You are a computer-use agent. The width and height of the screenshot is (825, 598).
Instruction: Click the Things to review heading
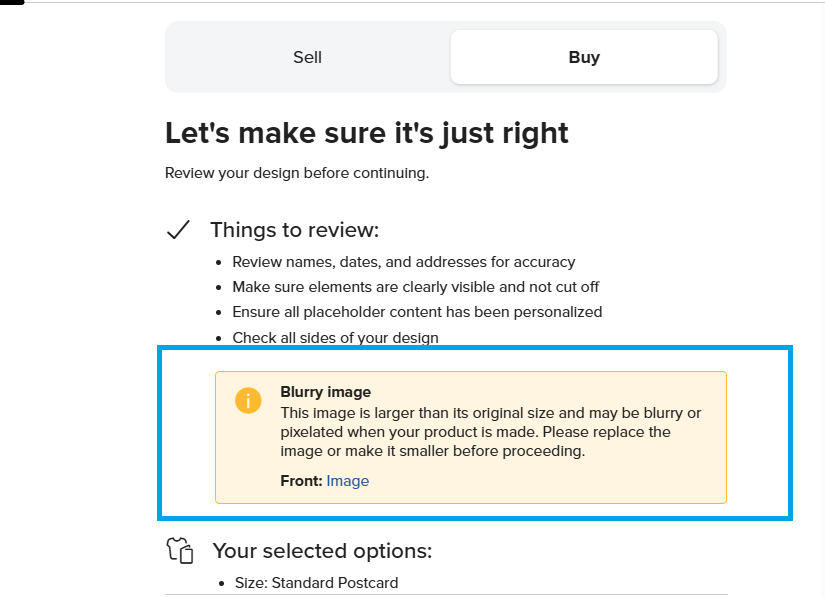(x=295, y=230)
